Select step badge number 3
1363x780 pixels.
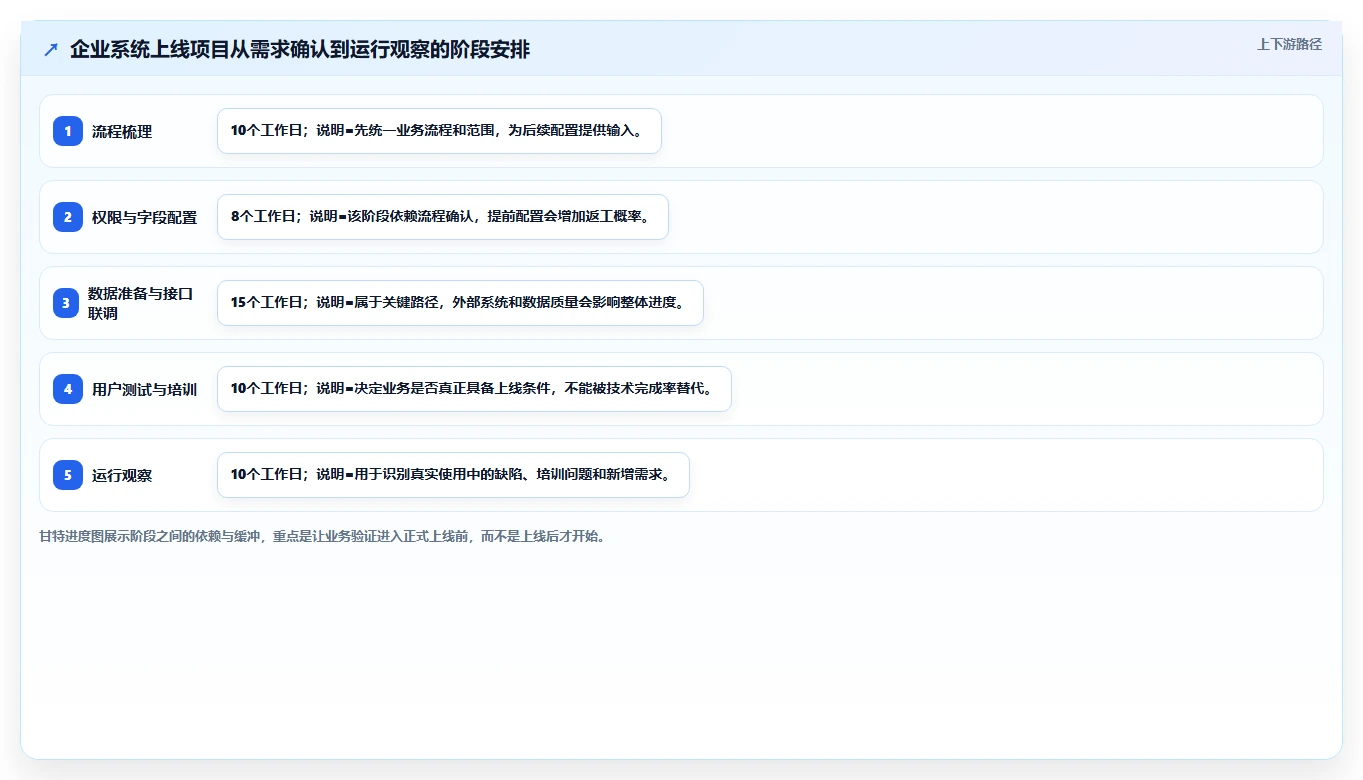pyautogui.click(x=66, y=303)
